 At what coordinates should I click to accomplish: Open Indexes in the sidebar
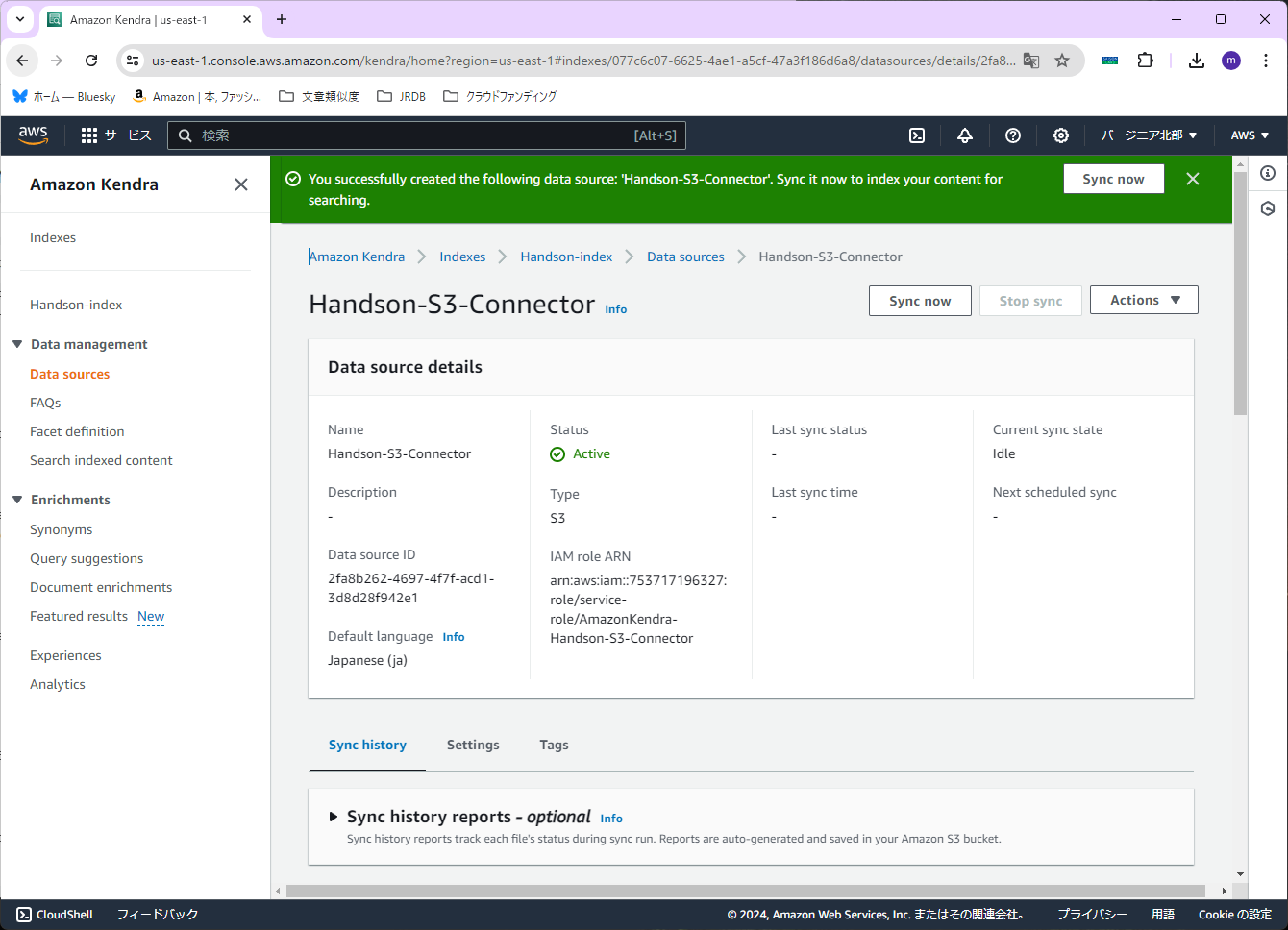coord(53,237)
